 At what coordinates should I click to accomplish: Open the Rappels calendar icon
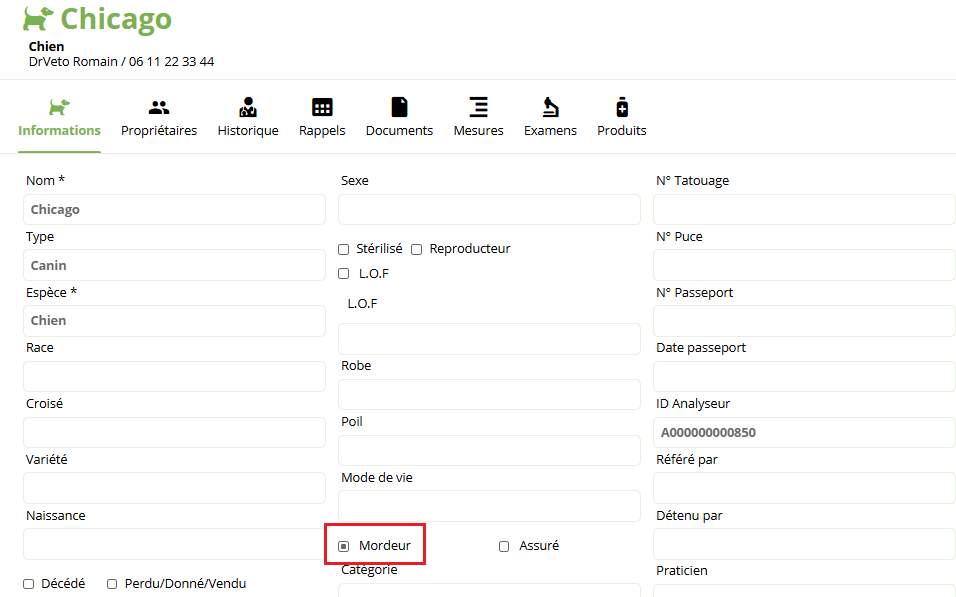click(322, 107)
